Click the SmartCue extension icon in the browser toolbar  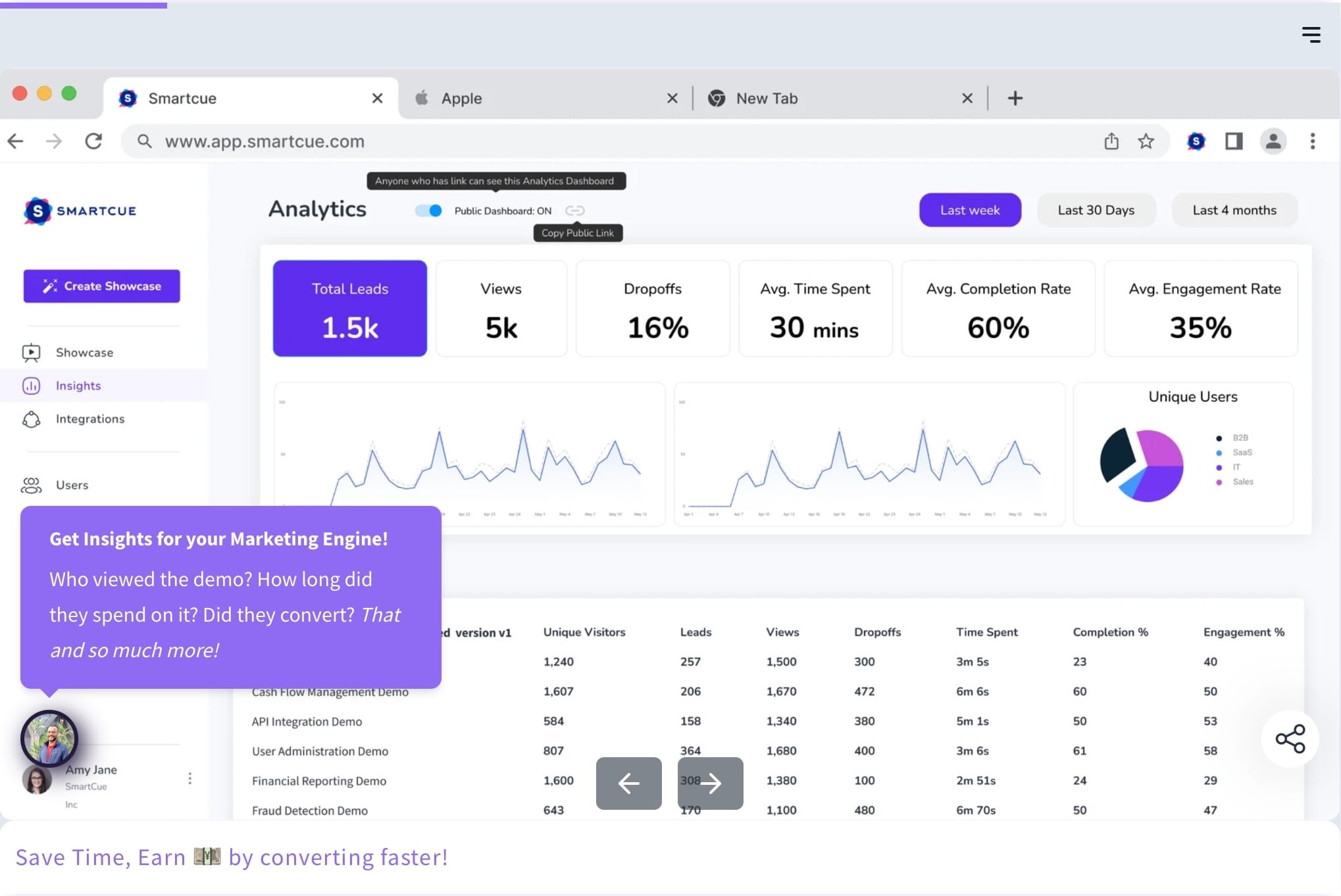tap(1196, 141)
